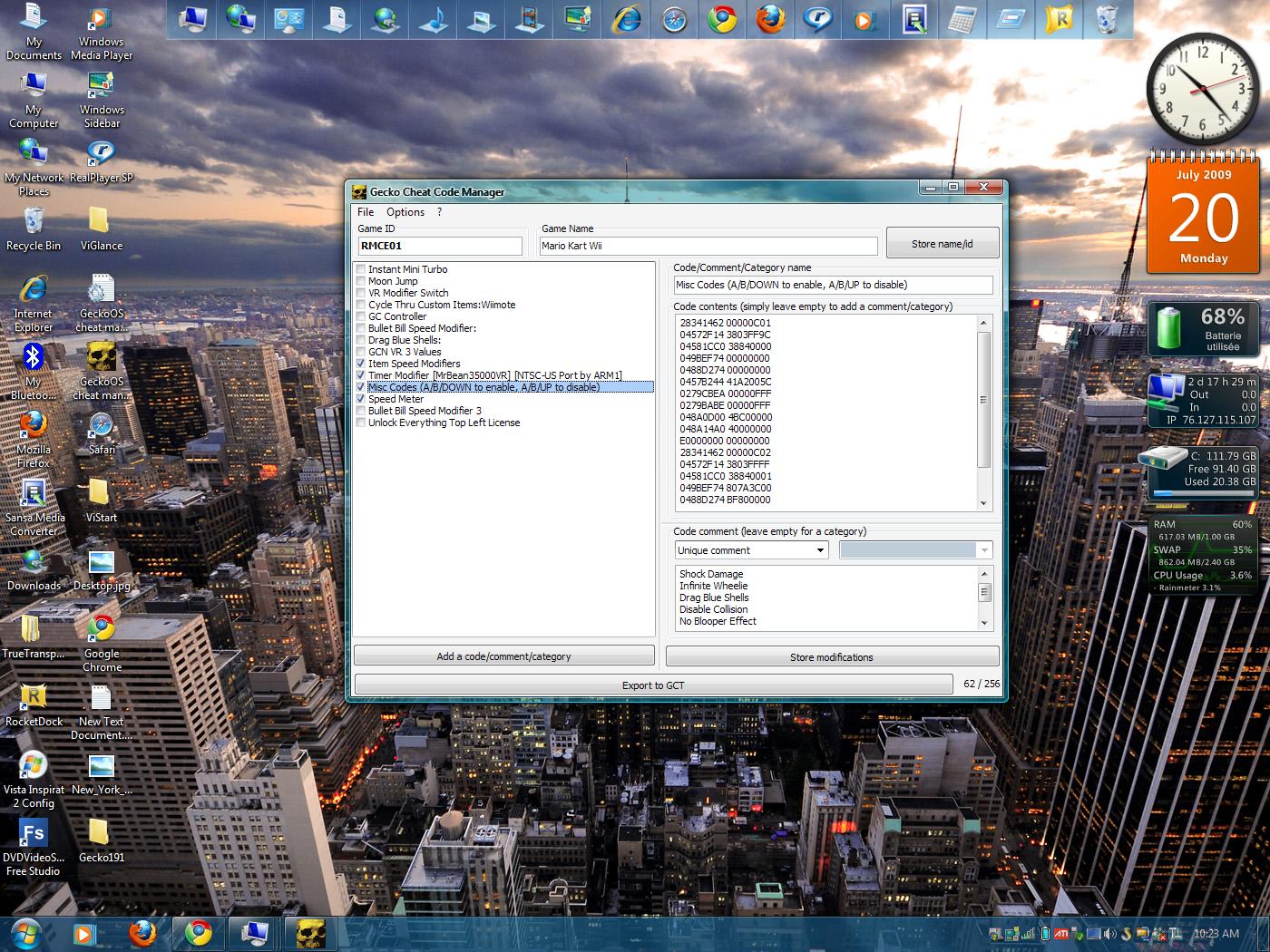
Task: Open Videos filmstrip icon in top dock
Action: [530, 18]
